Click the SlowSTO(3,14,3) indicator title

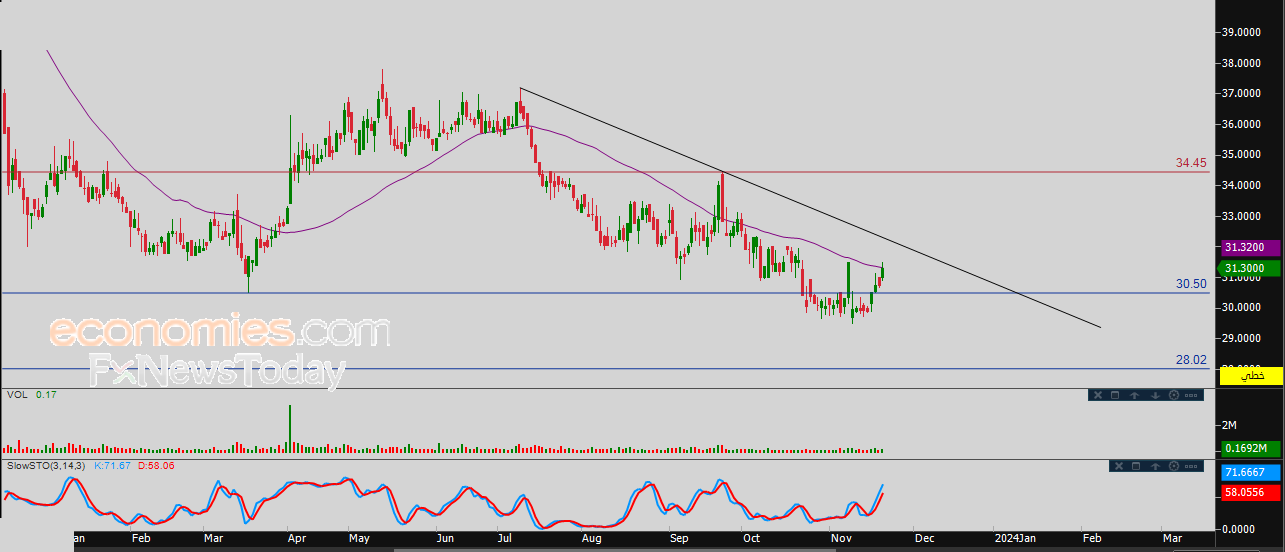[x=47, y=466]
